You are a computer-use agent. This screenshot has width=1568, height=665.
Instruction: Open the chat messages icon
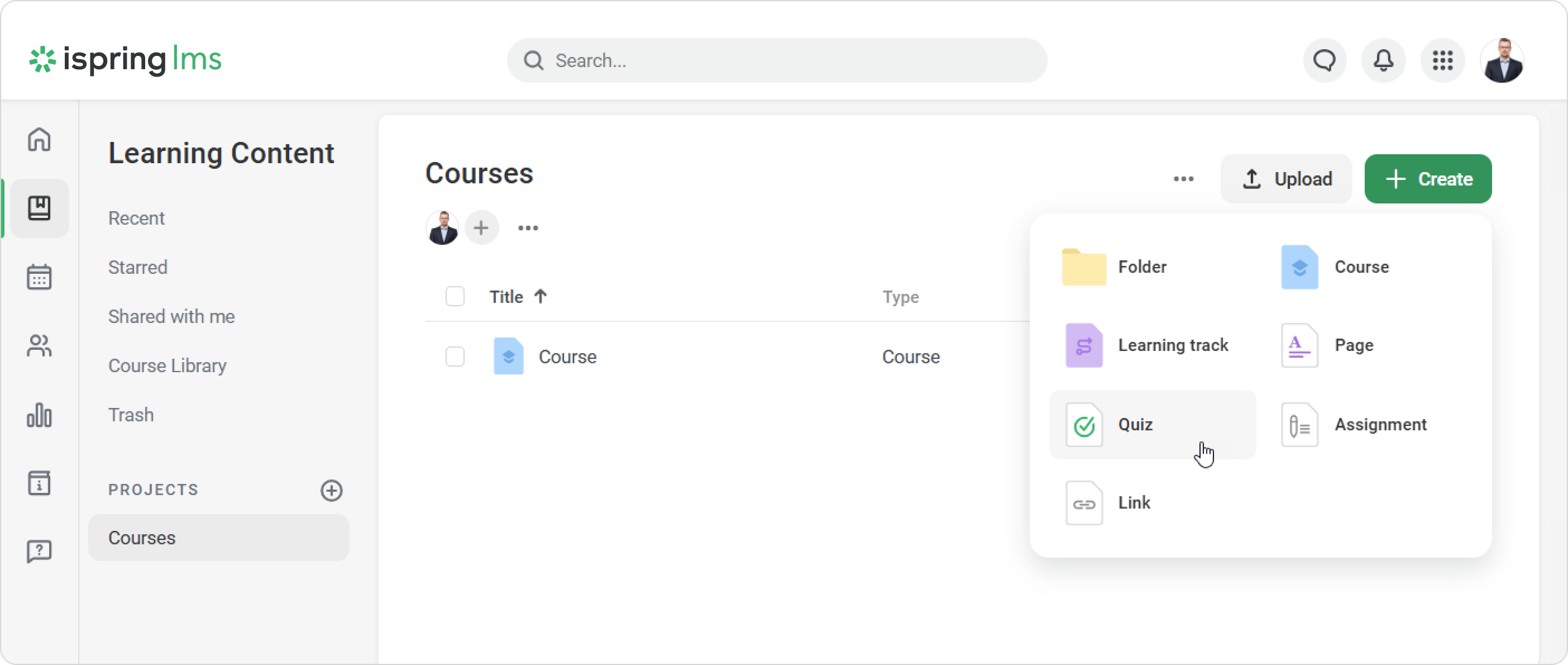1325,60
